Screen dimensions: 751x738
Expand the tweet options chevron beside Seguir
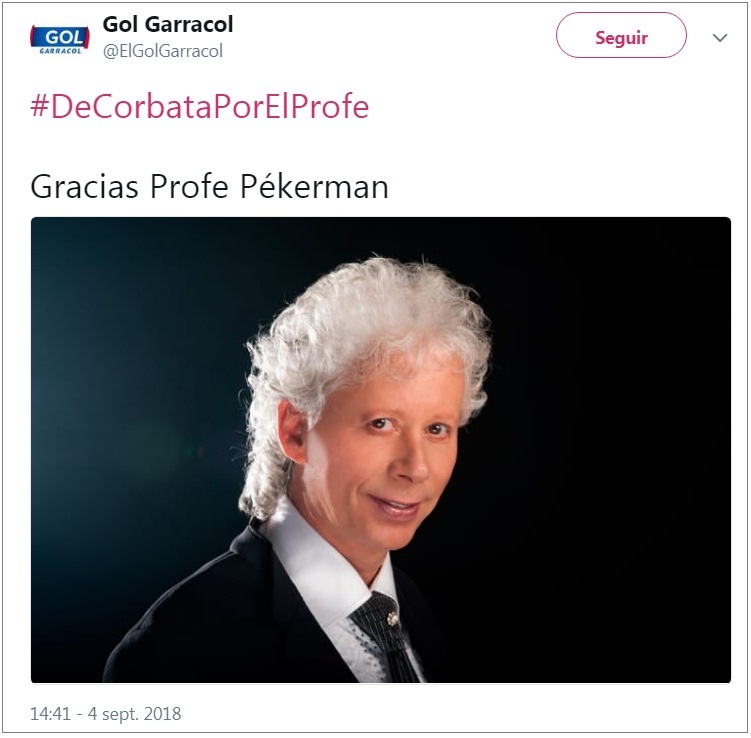click(x=720, y=38)
